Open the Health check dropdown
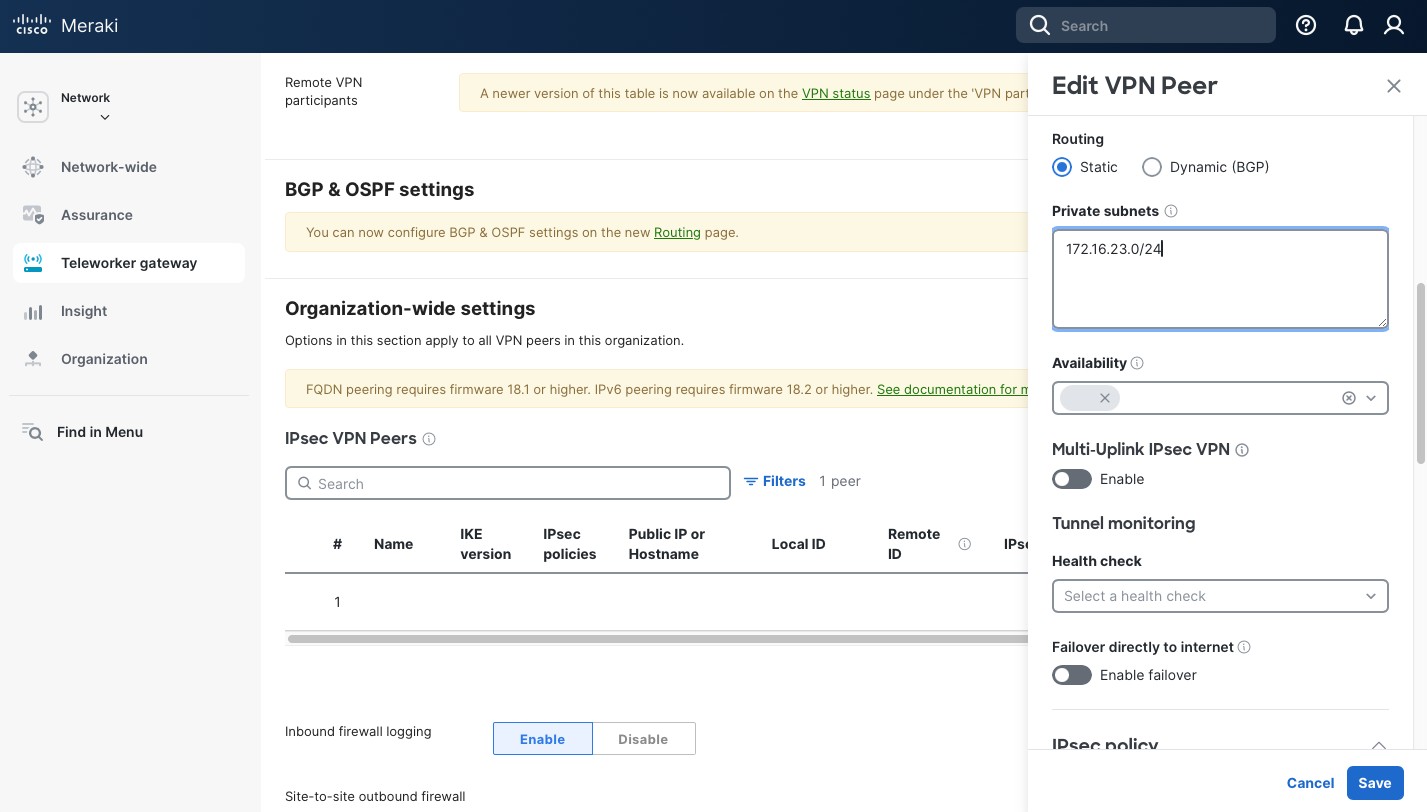Viewport: 1427px width, 812px height. [1219, 596]
